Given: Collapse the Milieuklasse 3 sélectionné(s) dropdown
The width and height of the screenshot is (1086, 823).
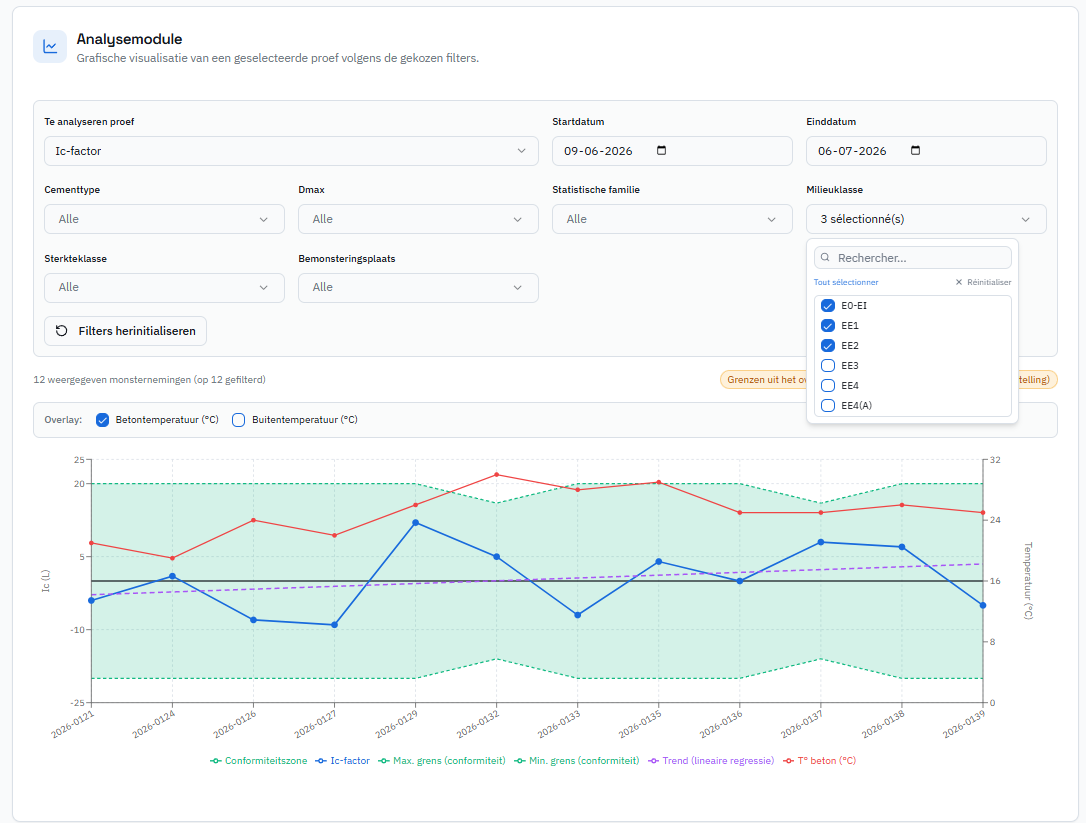Looking at the screenshot, I should point(926,219).
